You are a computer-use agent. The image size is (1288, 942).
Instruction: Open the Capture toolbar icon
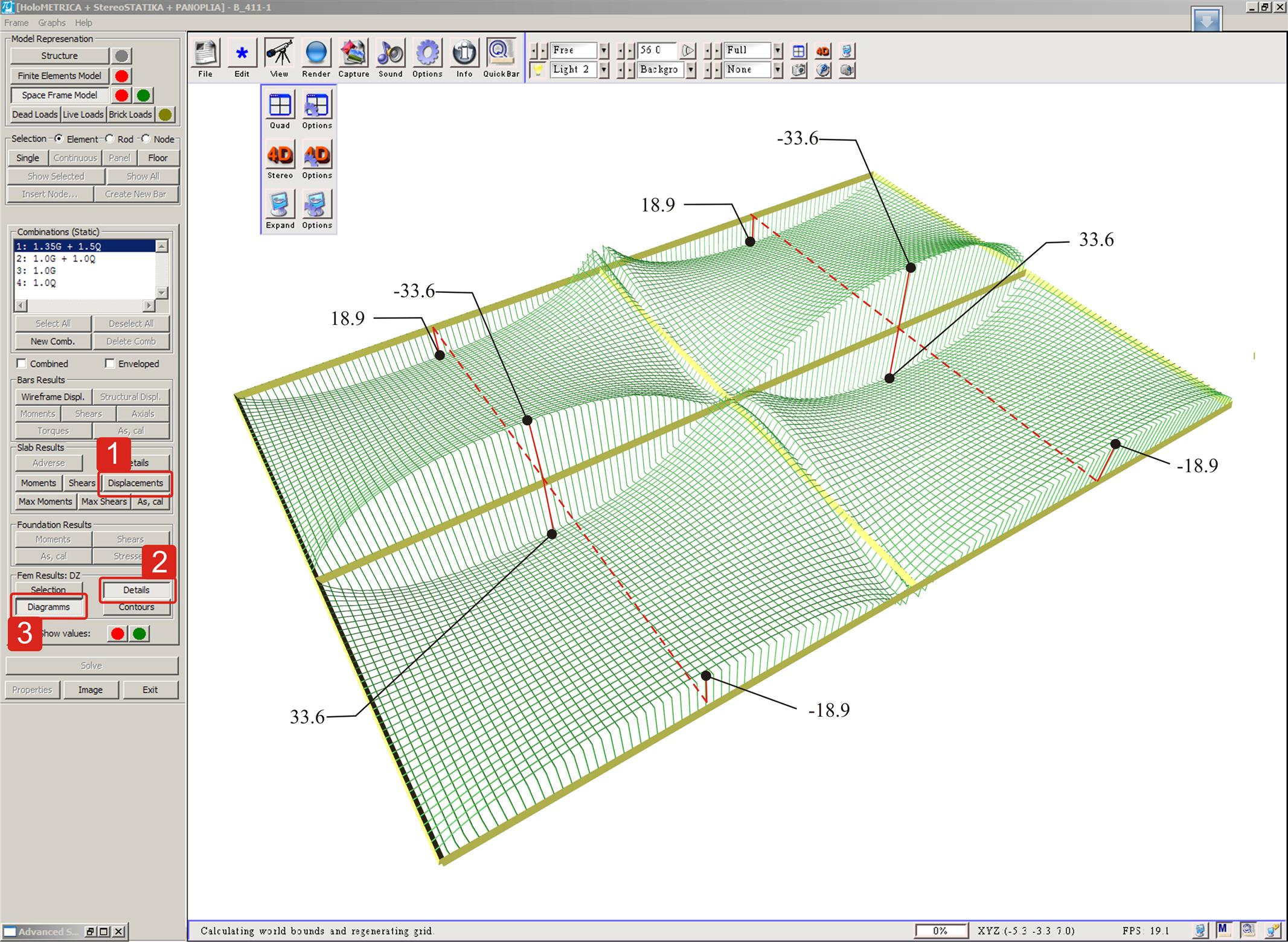353,54
